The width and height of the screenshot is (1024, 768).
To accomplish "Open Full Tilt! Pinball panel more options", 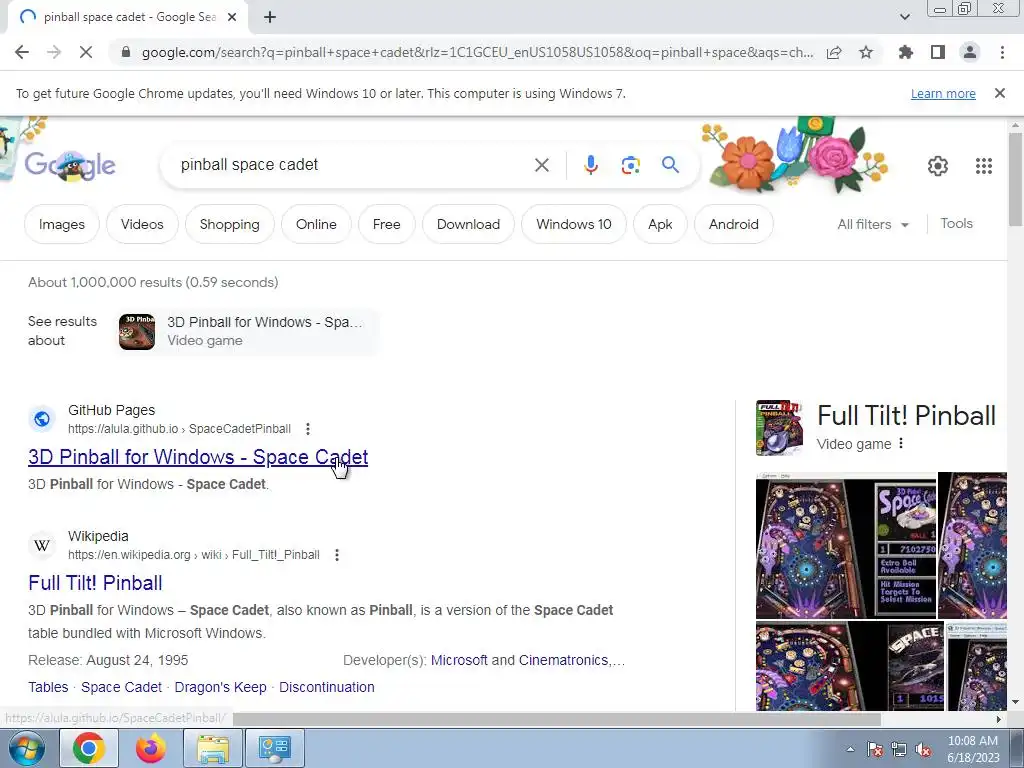I will click(901, 443).
